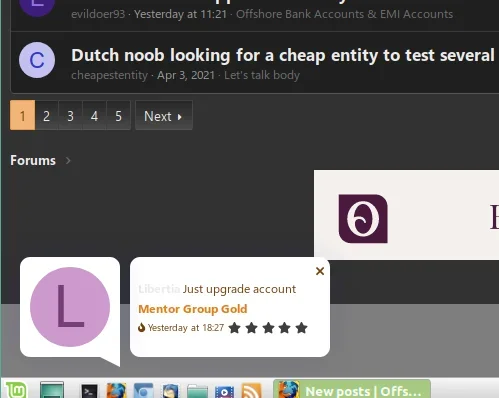Viewport: 499px width, 398px height.
Task: Click 'Yesterday at 18:27' in the popup
Action: 186,328
